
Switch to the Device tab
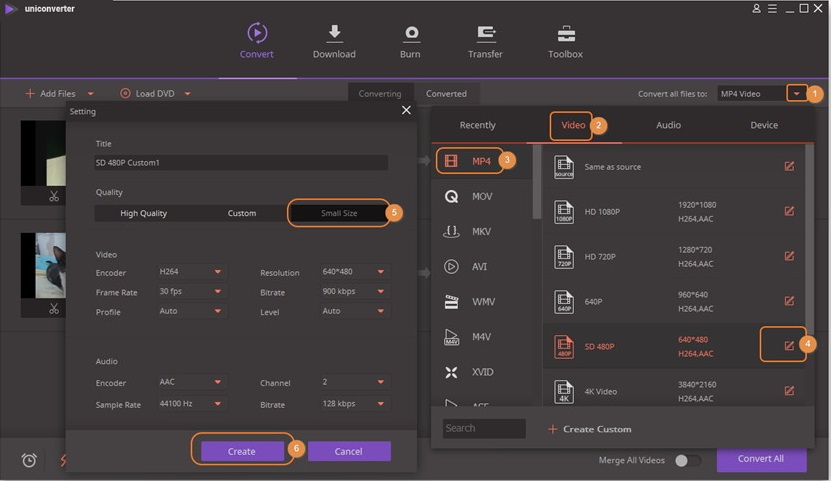click(x=764, y=125)
